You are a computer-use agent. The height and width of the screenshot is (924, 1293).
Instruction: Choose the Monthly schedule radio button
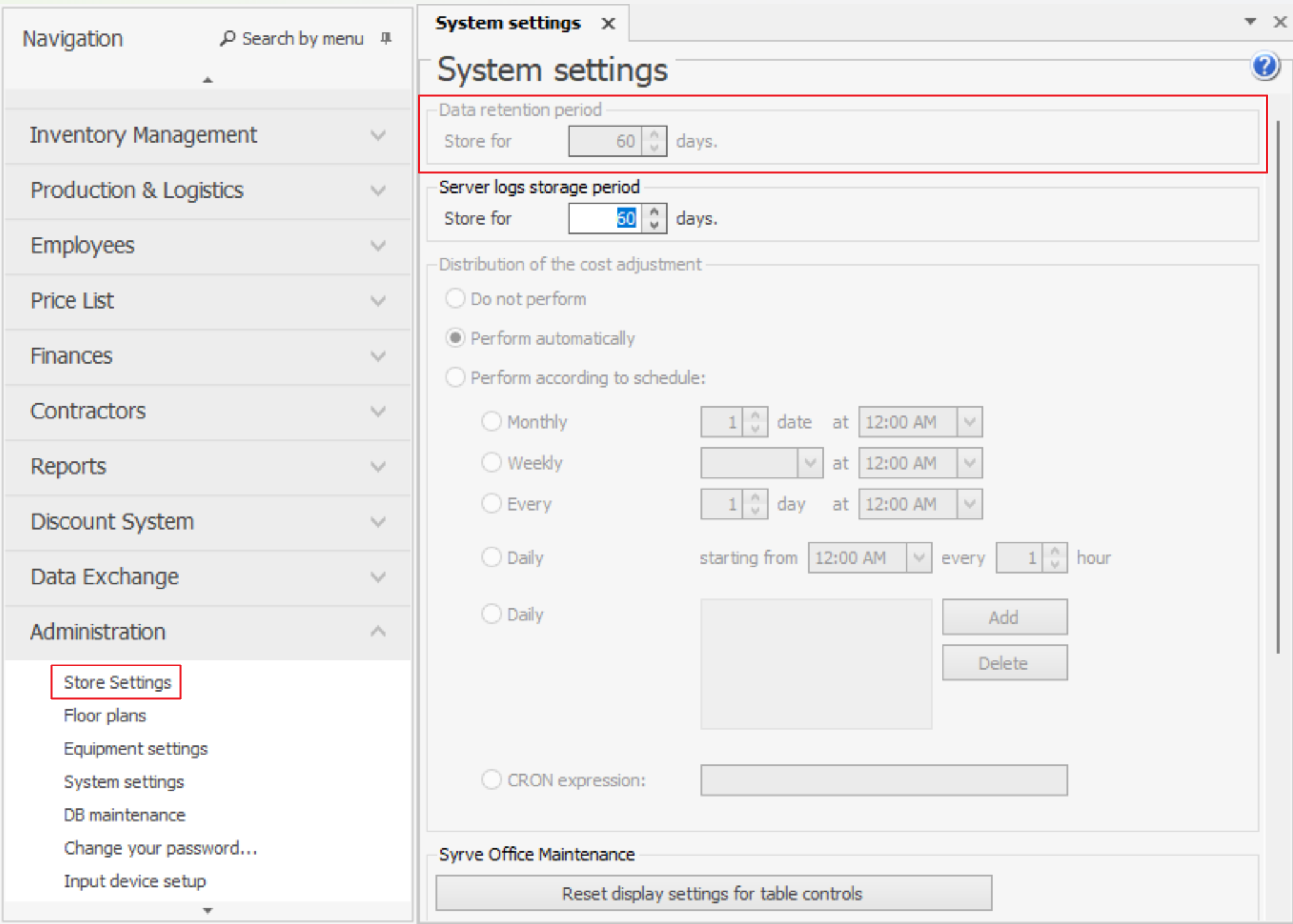pos(491,422)
